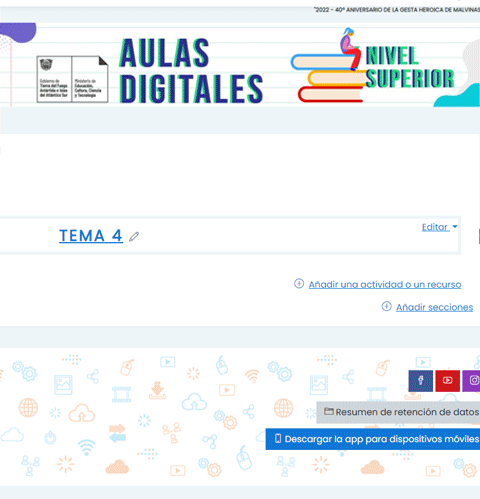This screenshot has width=480, height=499.
Task: Click the 40° Aniversario Malvinas header text
Action: click(x=397, y=10)
